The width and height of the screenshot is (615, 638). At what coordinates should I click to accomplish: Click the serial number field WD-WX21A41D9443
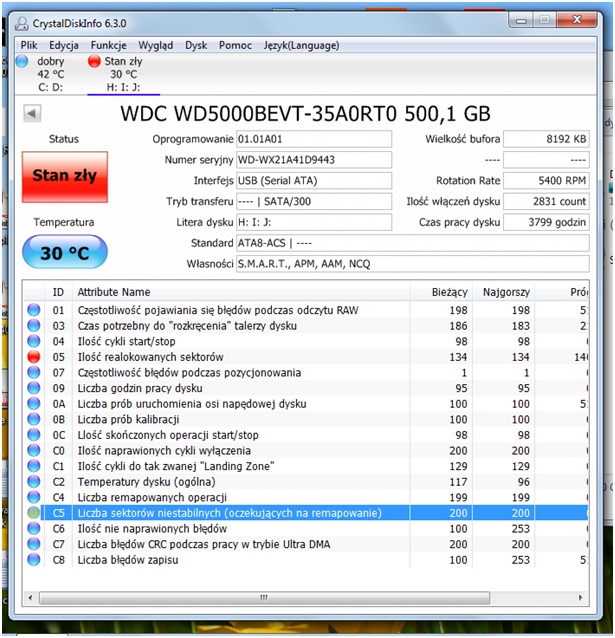(x=314, y=160)
